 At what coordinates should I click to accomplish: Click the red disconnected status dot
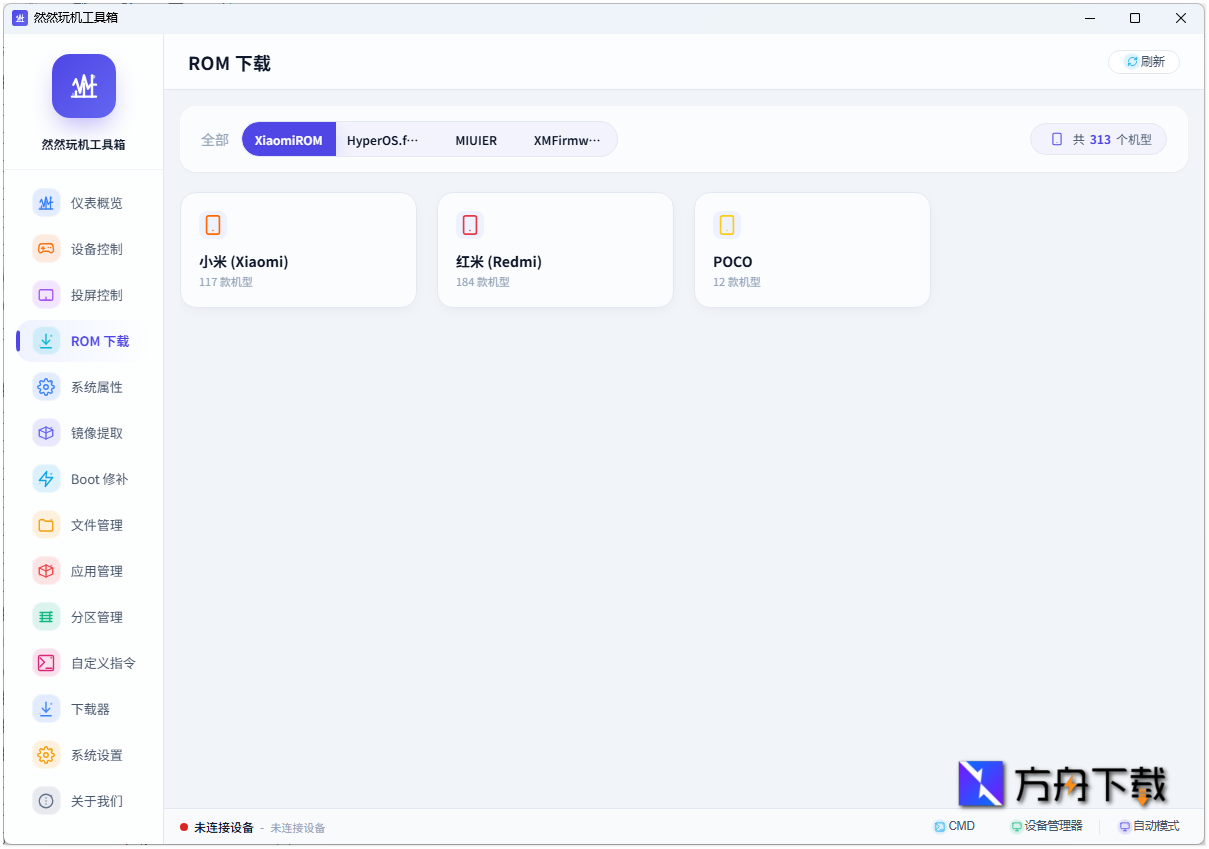pos(184,827)
